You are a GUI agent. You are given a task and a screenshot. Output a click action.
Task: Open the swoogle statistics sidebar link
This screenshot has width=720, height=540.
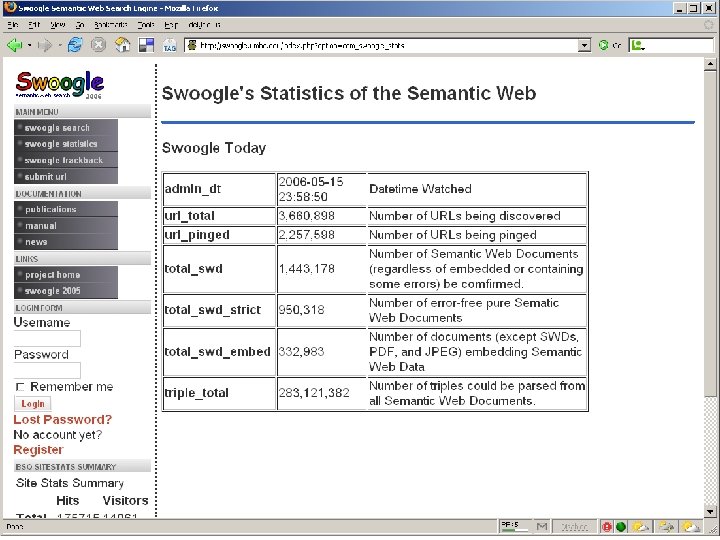pyautogui.click(x=66, y=144)
